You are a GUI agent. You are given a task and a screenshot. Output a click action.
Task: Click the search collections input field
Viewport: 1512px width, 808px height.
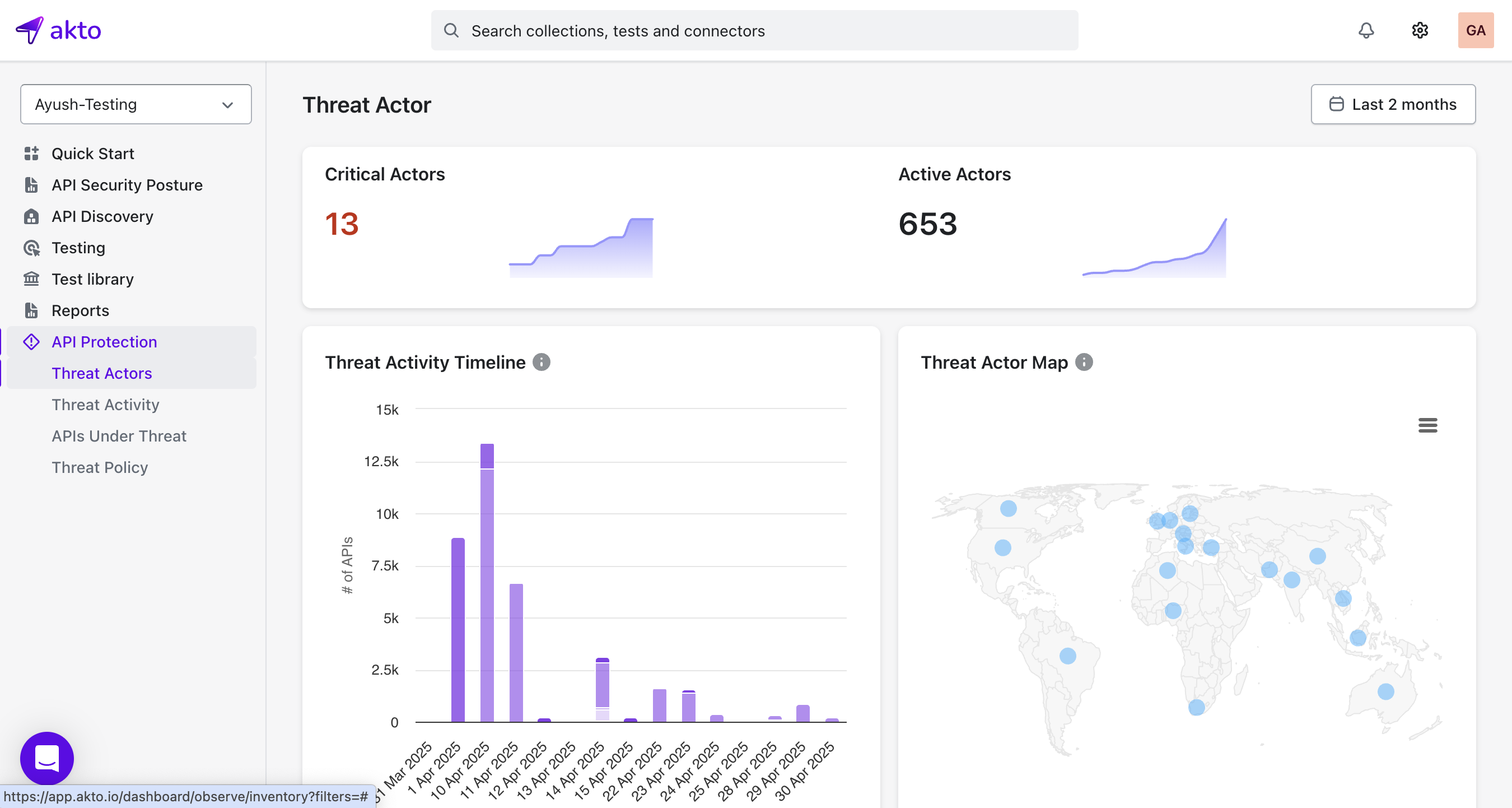click(754, 30)
